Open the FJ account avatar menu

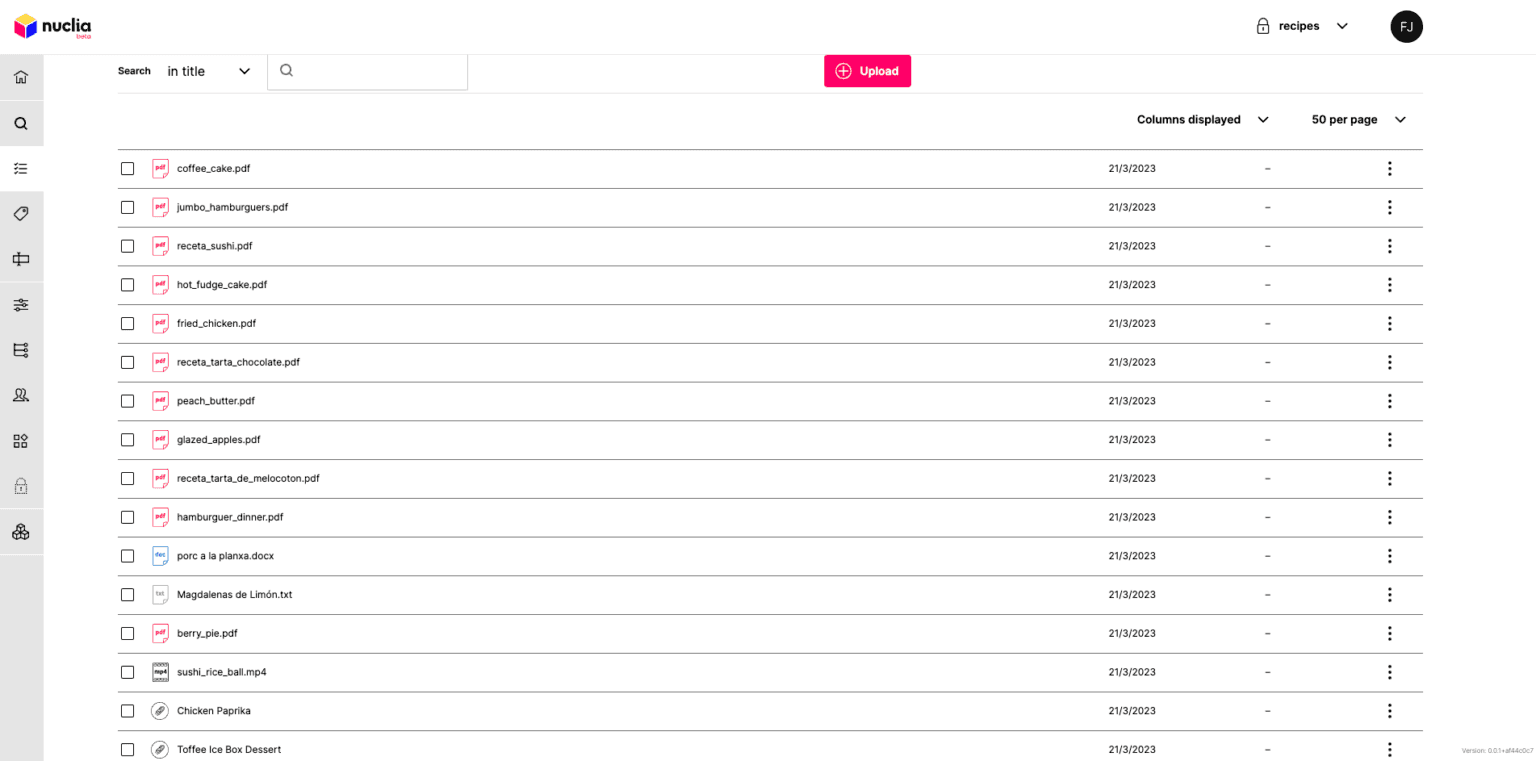pos(1406,26)
